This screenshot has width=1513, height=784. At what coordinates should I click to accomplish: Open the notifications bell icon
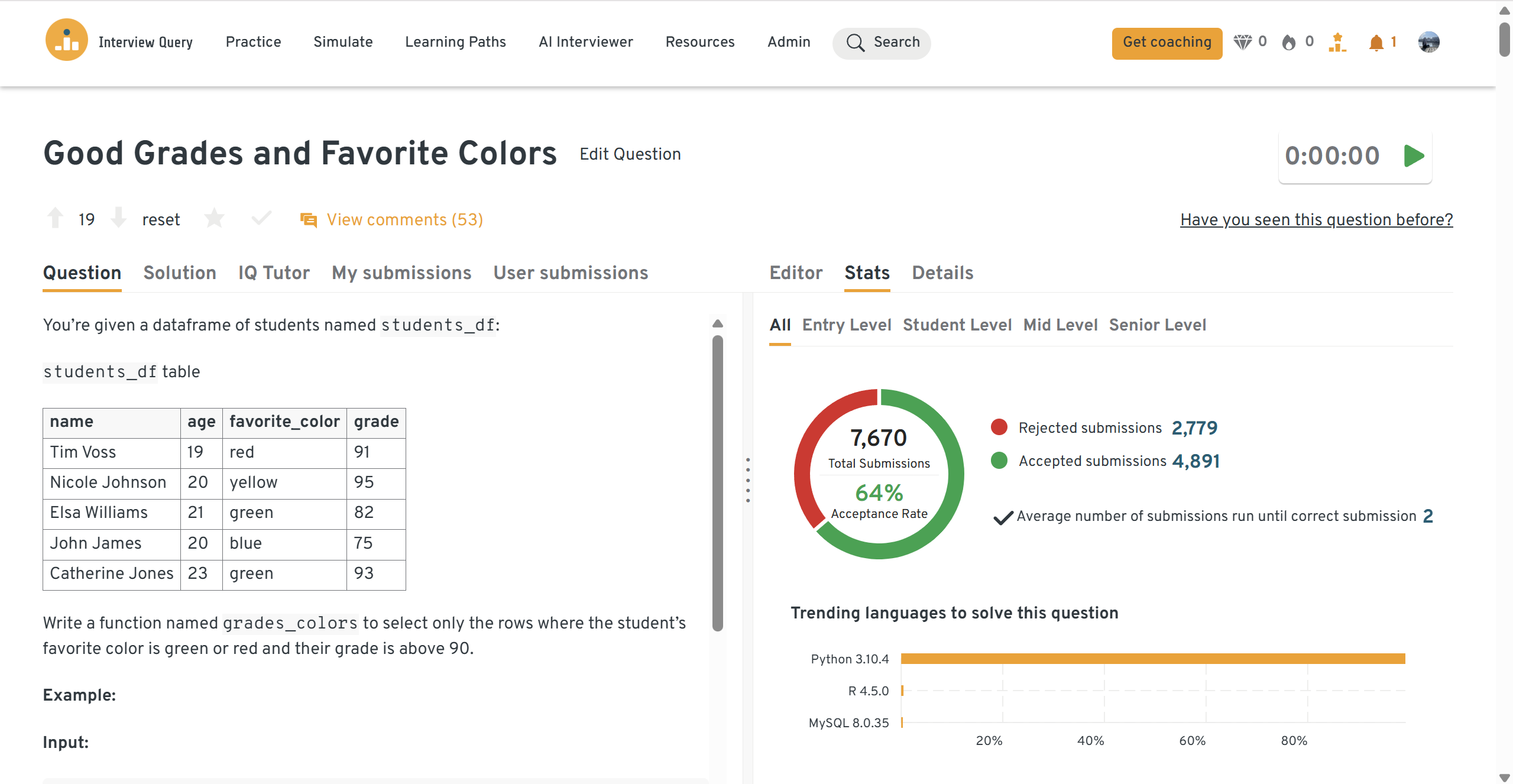coord(1376,43)
